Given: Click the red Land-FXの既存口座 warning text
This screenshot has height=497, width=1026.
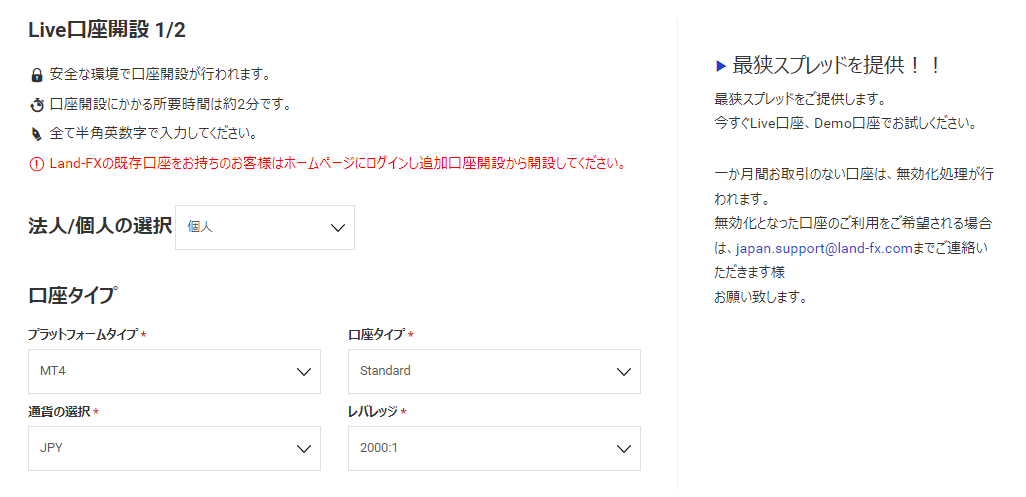Looking at the screenshot, I should click(337, 163).
